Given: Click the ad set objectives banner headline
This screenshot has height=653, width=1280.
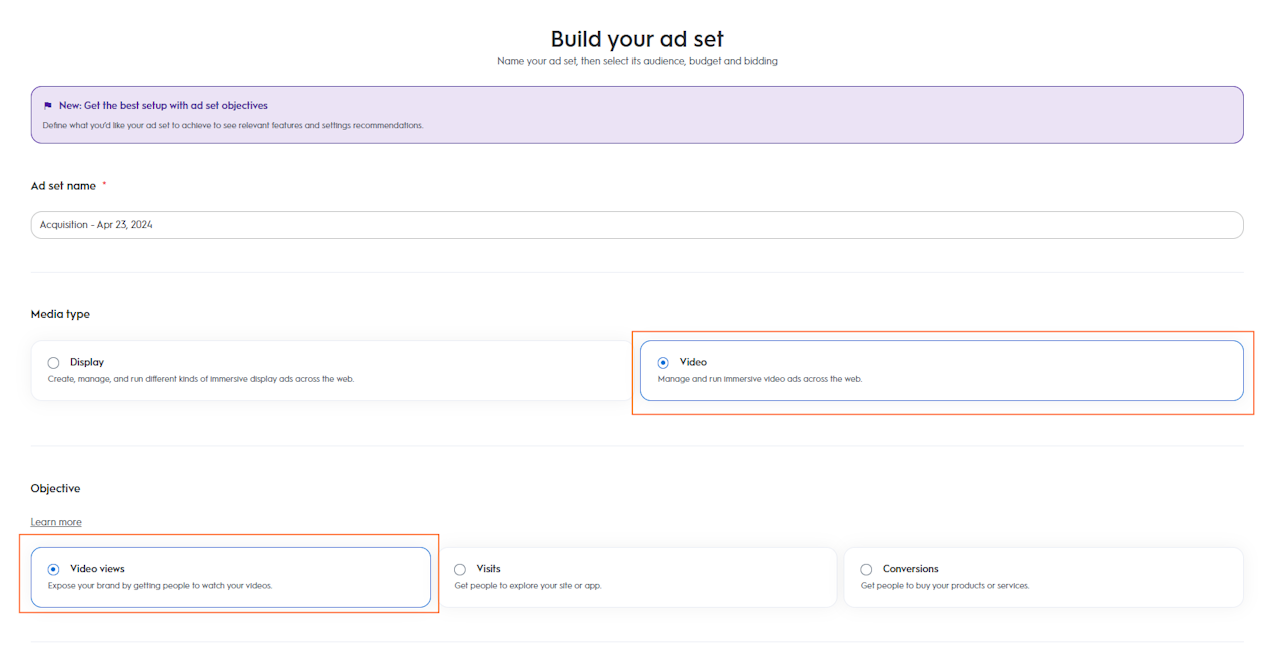Looking at the screenshot, I should click(x=163, y=105).
